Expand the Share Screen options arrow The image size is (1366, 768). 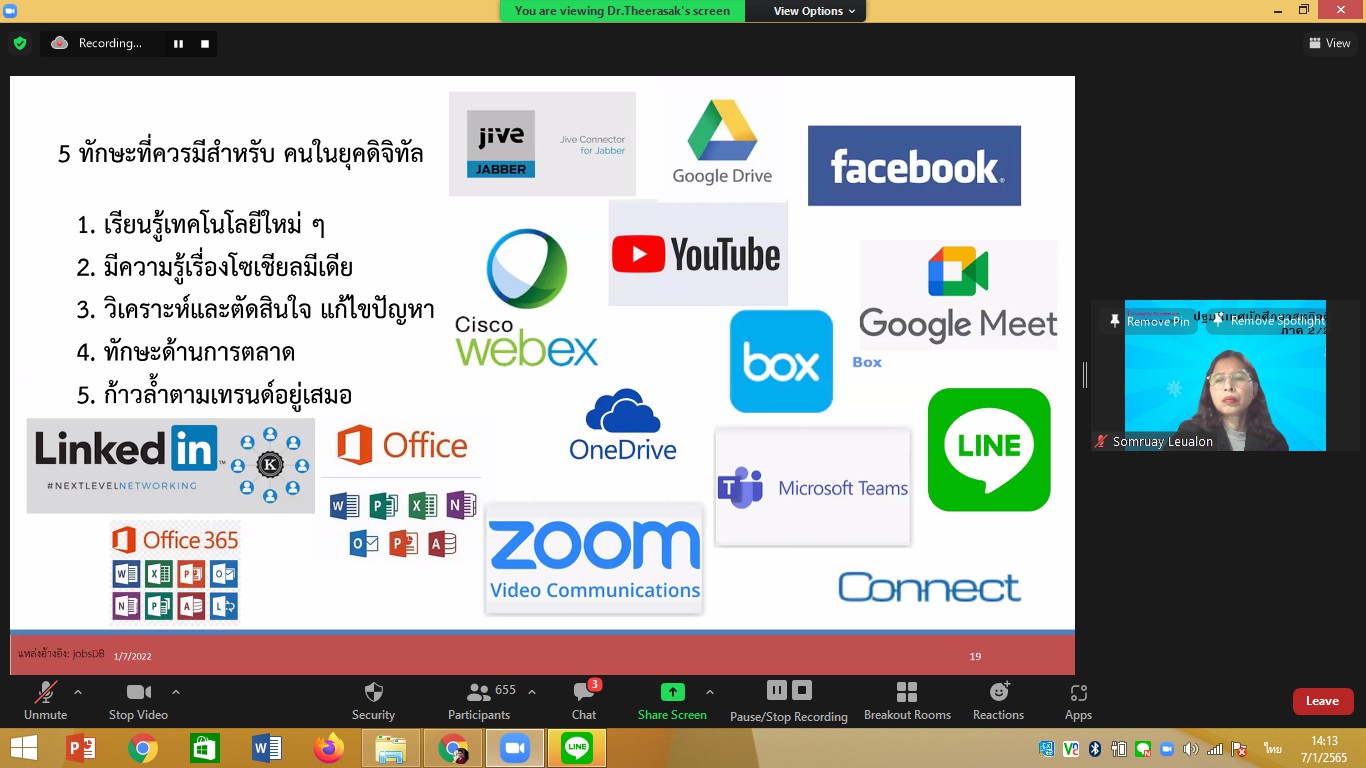pyautogui.click(x=710, y=692)
